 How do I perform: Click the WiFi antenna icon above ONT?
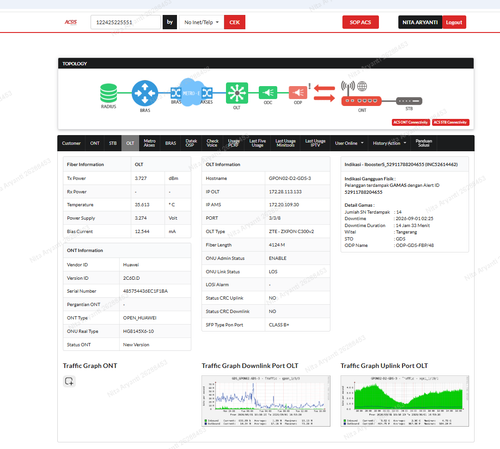click(348, 87)
